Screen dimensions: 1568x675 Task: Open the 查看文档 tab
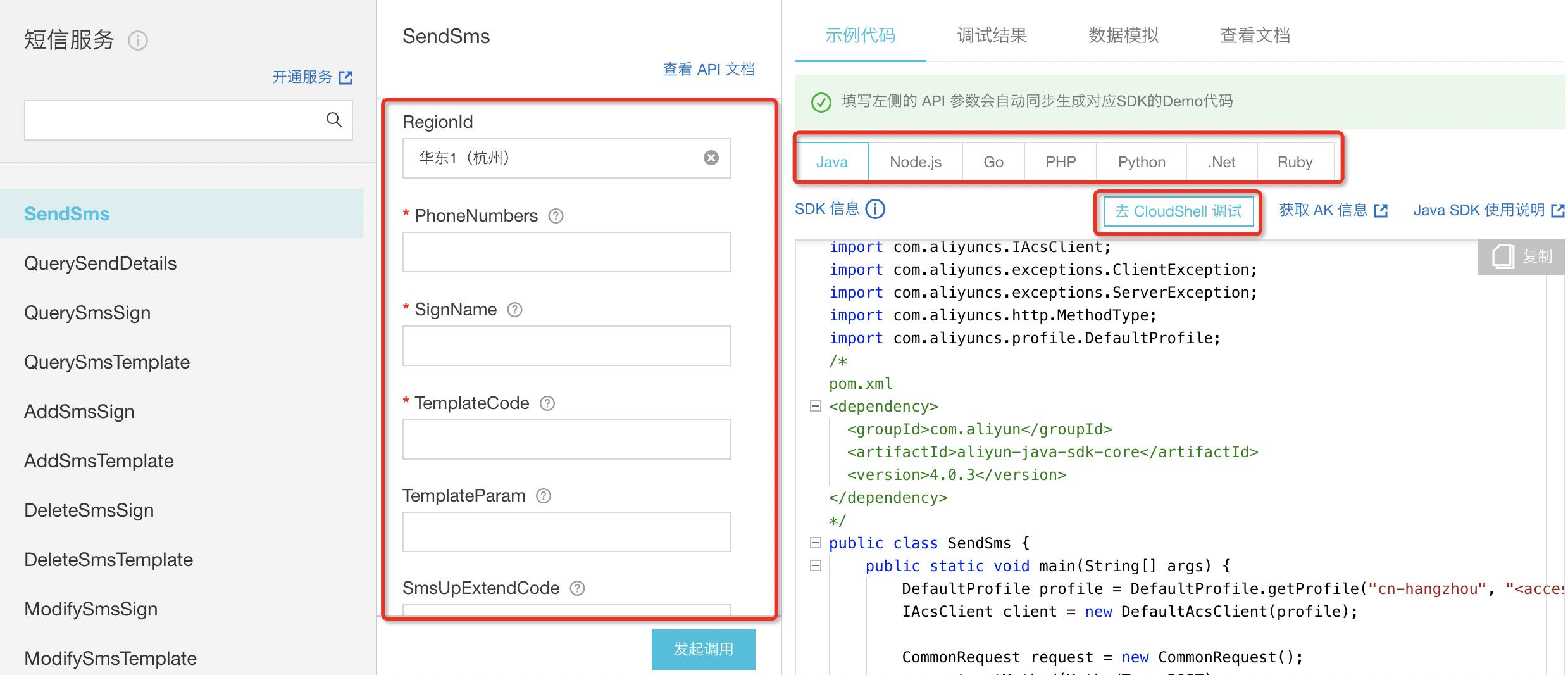tap(1255, 35)
